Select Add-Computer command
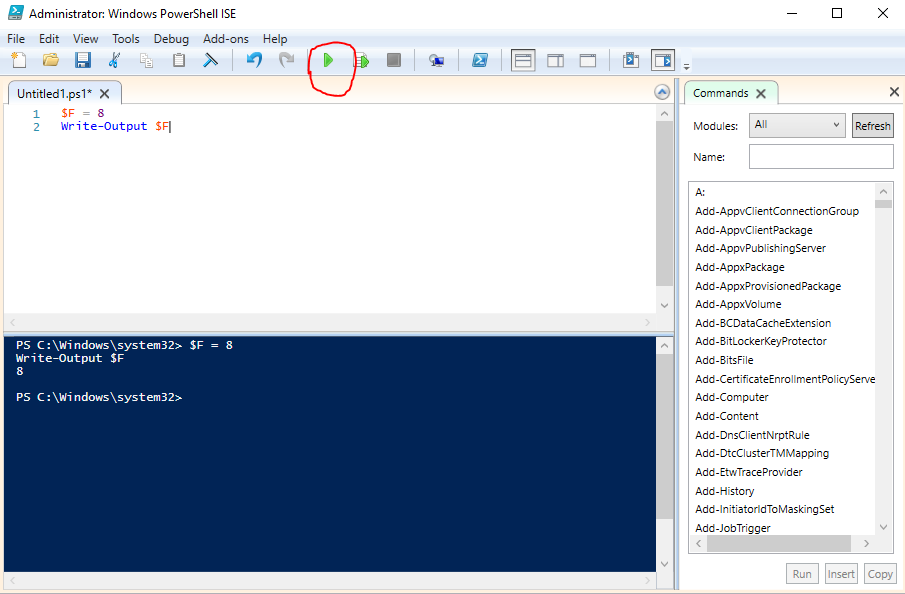This screenshot has width=905, height=594. 732,397
